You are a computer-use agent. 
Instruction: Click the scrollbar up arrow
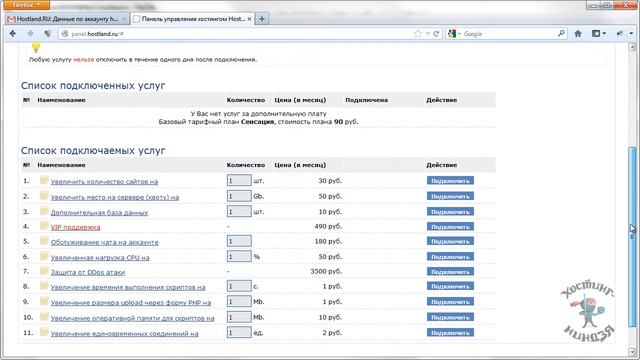tap(632, 48)
